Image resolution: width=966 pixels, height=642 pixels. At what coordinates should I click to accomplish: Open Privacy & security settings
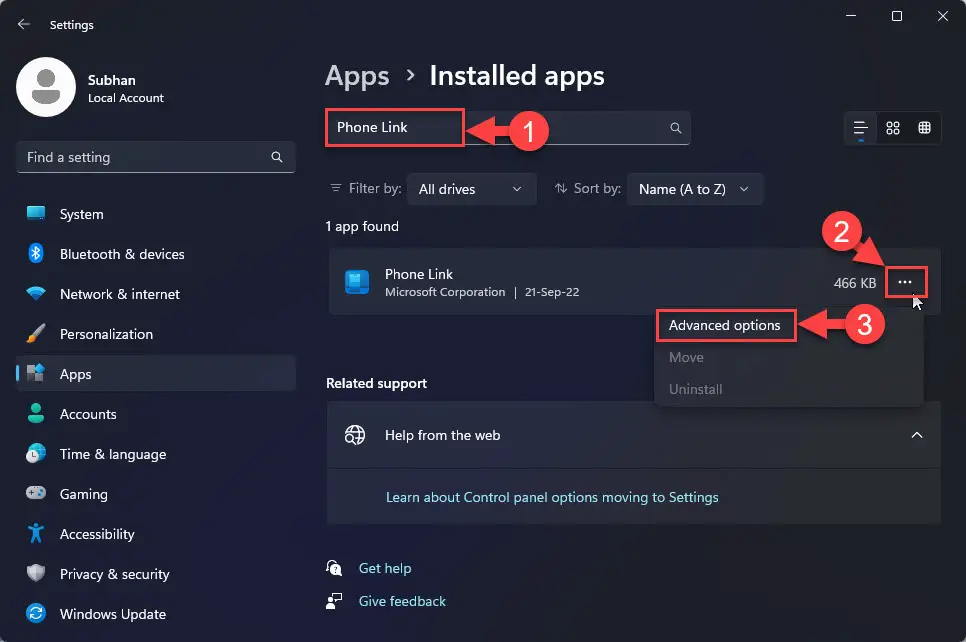coord(156,574)
